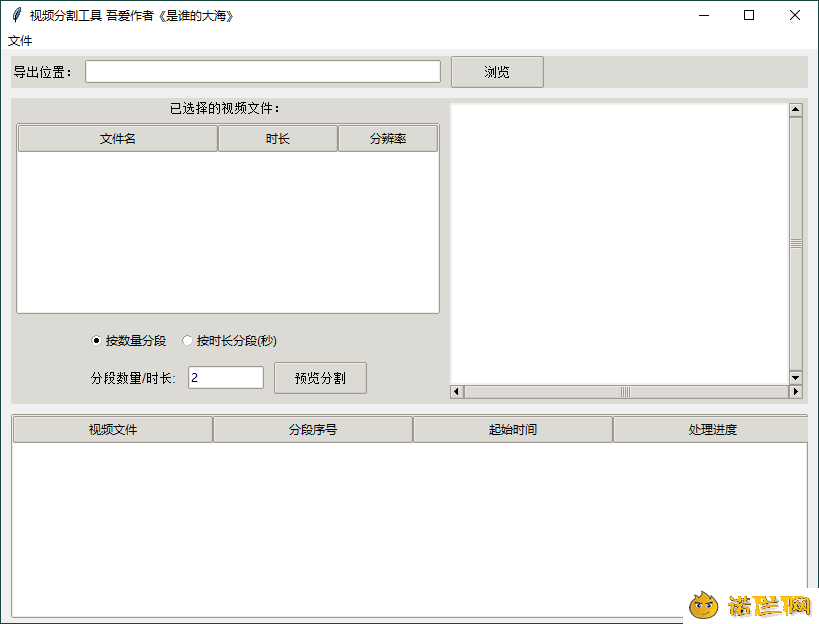Screen dimensions: 819x624
Task: Click the feather app icon in title bar
Action: click(x=17, y=15)
